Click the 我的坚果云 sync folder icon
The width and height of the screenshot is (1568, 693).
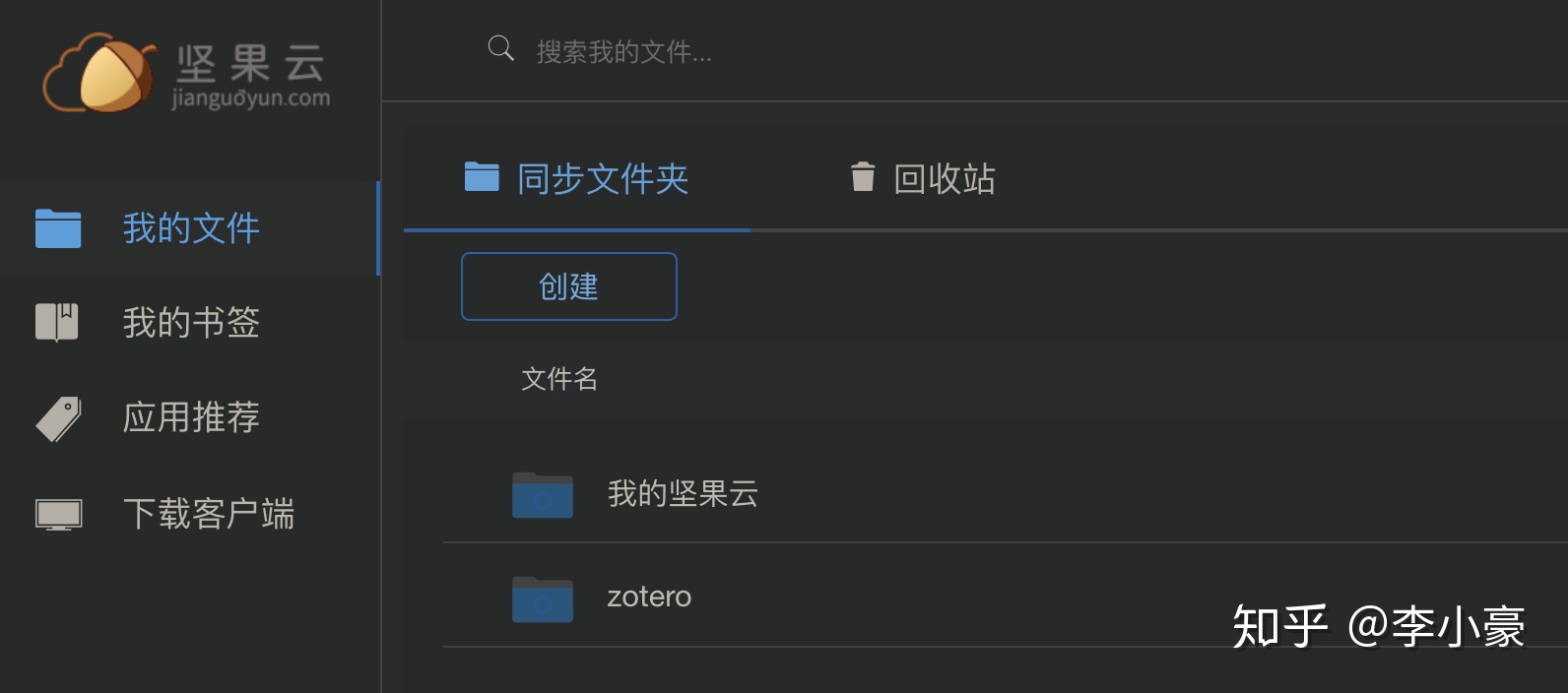point(543,494)
